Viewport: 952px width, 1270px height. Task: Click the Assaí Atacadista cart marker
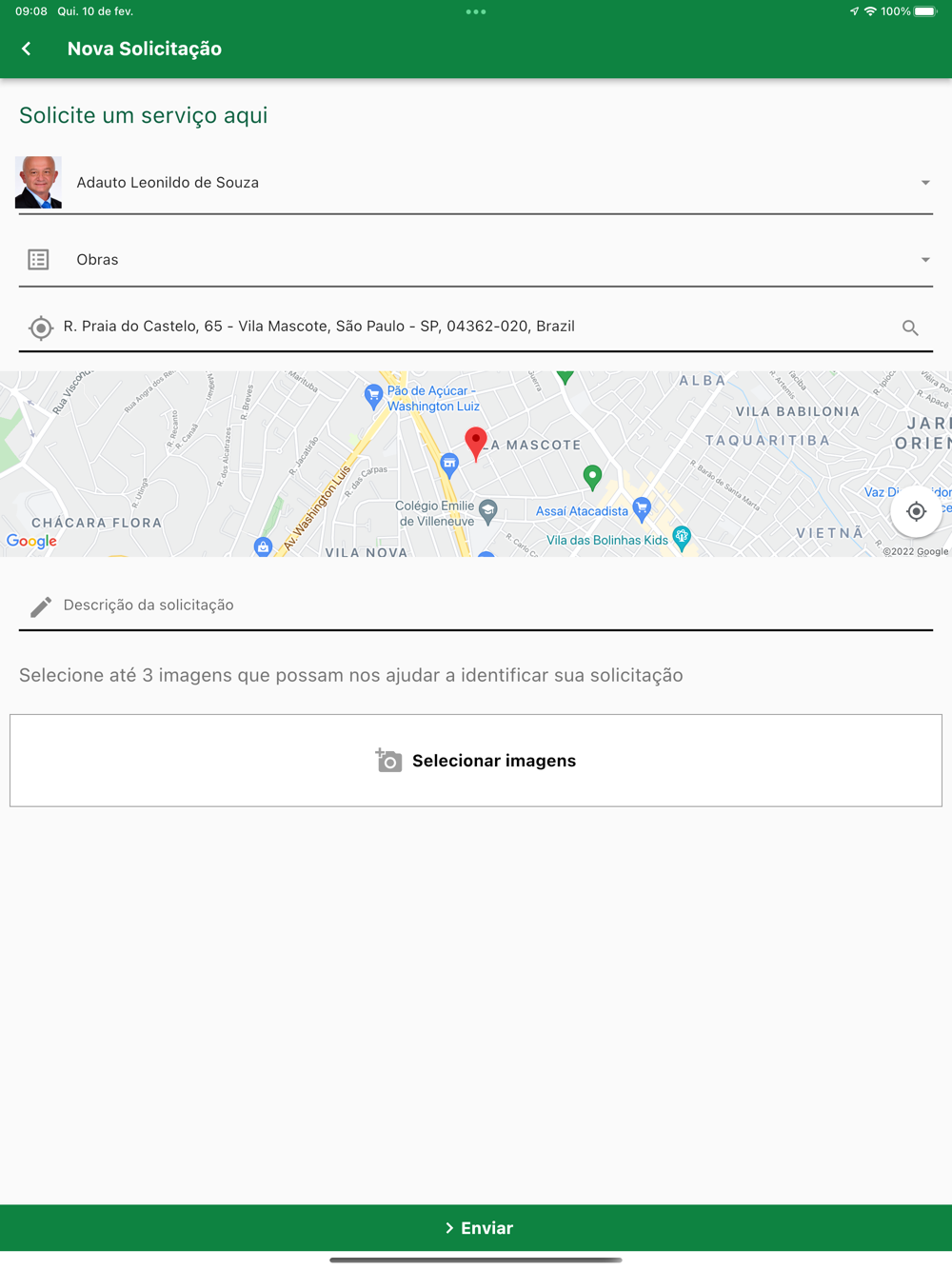point(642,509)
